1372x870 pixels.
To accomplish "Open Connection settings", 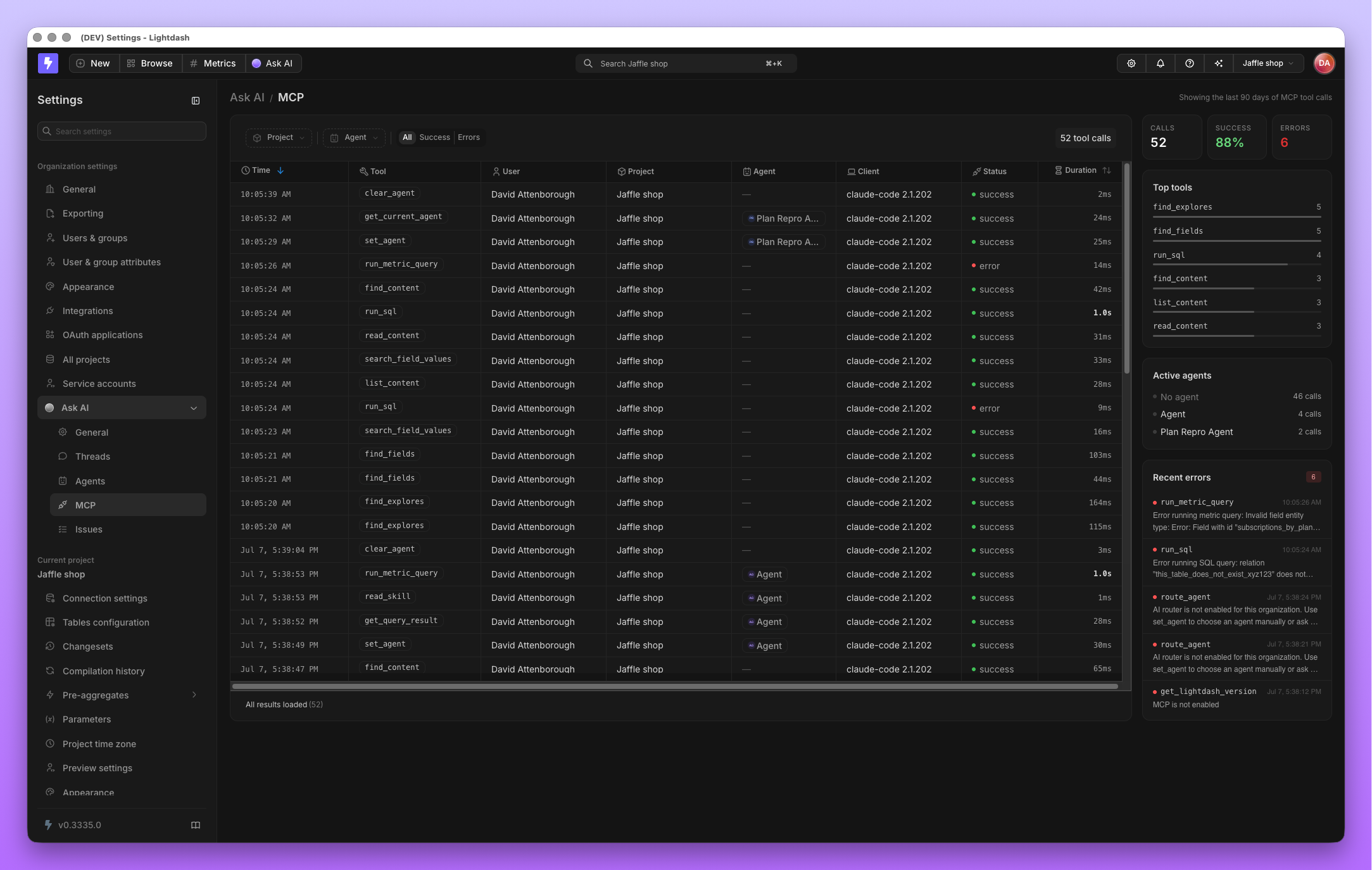I will click(x=122, y=598).
